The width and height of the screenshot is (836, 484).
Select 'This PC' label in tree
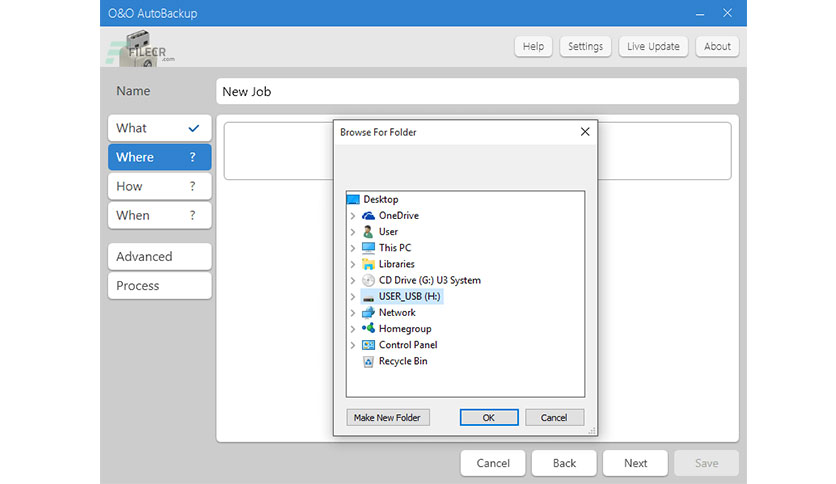pos(395,248)
